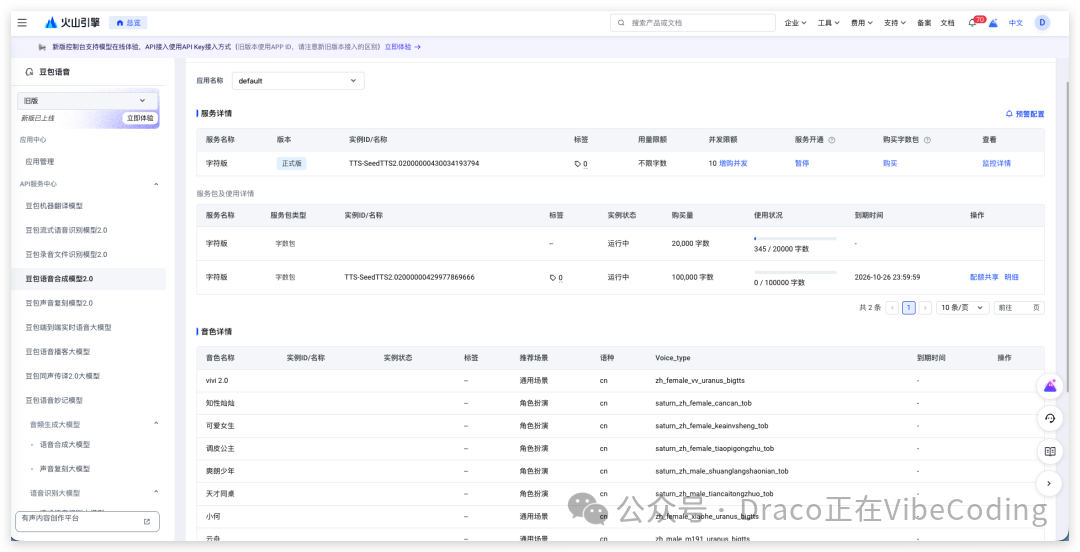Open the 企业 dropdown menu

click(x=796, y=23)
